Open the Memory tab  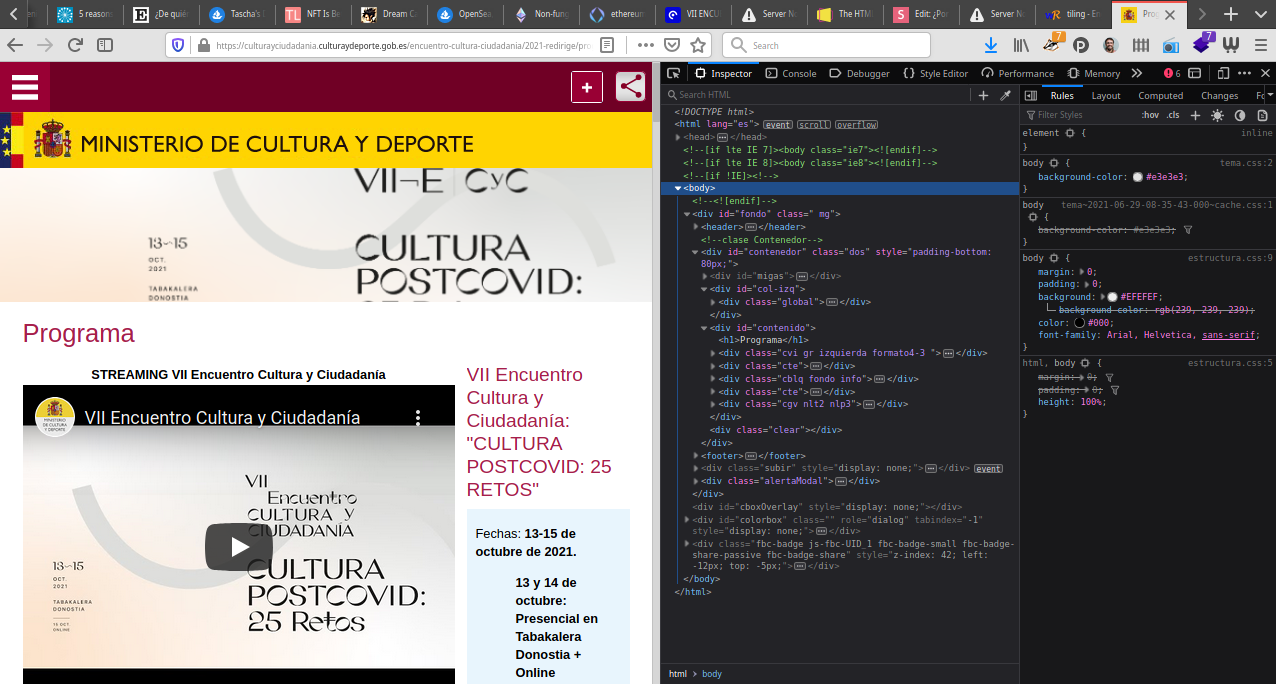1094,73
